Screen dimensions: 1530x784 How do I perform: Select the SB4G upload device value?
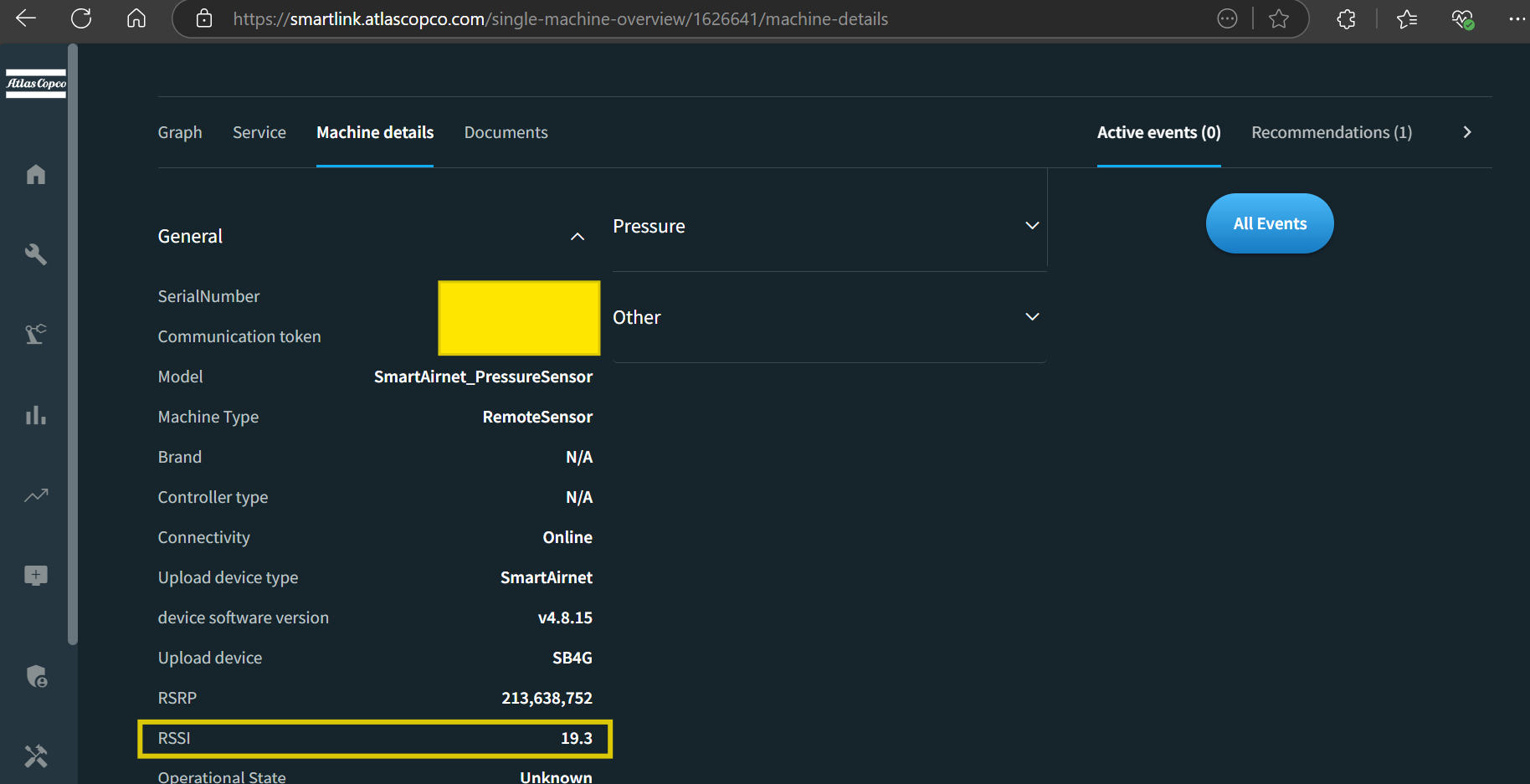pyautogui.click(x=572, y=658)
